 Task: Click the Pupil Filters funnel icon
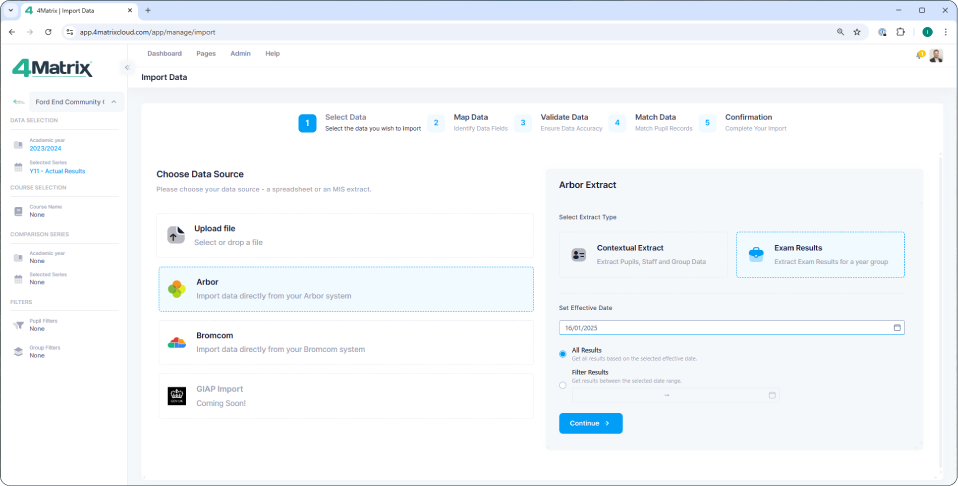[18, 325]
